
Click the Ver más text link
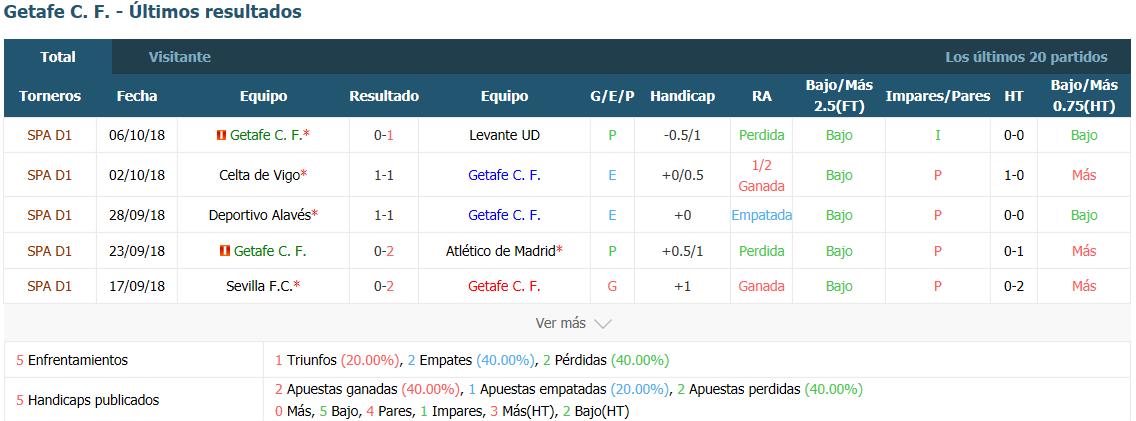click(561, 323)
